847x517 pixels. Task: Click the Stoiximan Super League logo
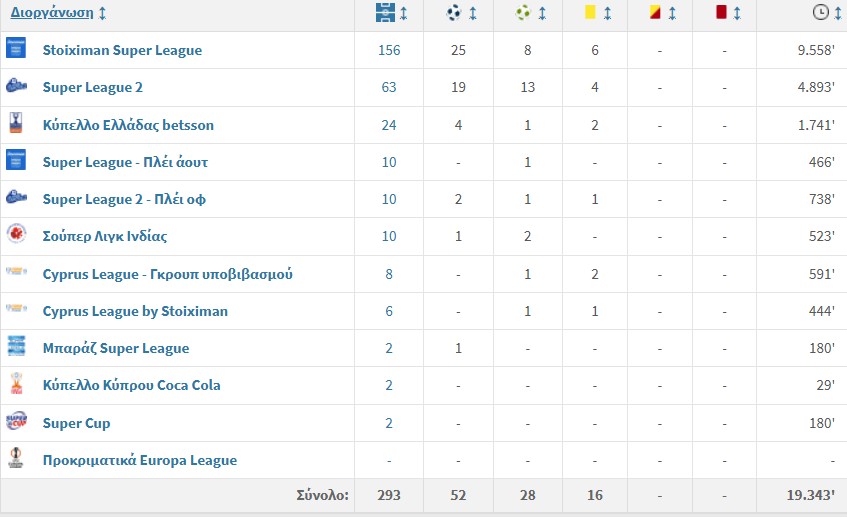point(16,48)
